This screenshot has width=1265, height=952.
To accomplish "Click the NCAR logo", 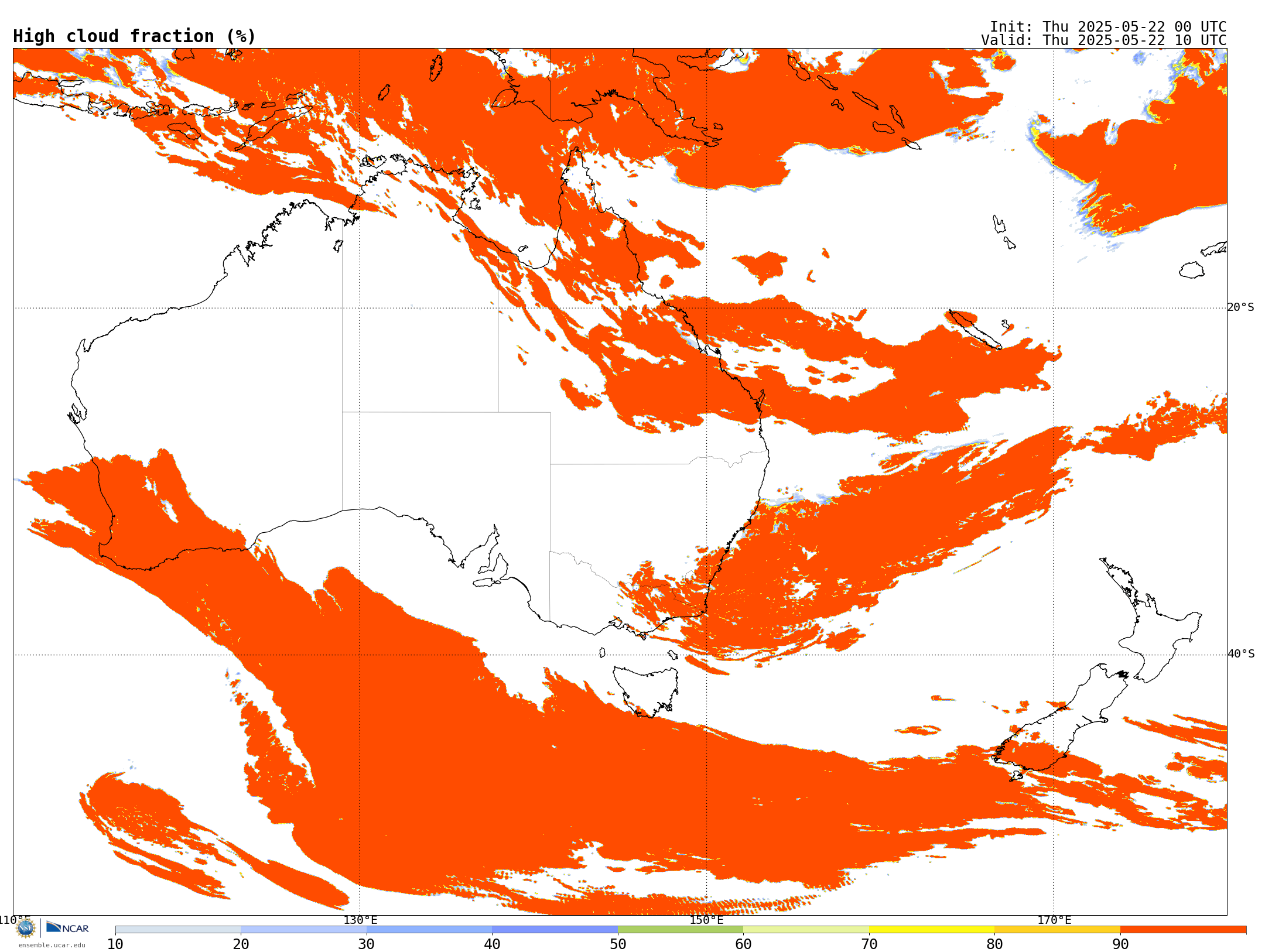I will [67, 927].
